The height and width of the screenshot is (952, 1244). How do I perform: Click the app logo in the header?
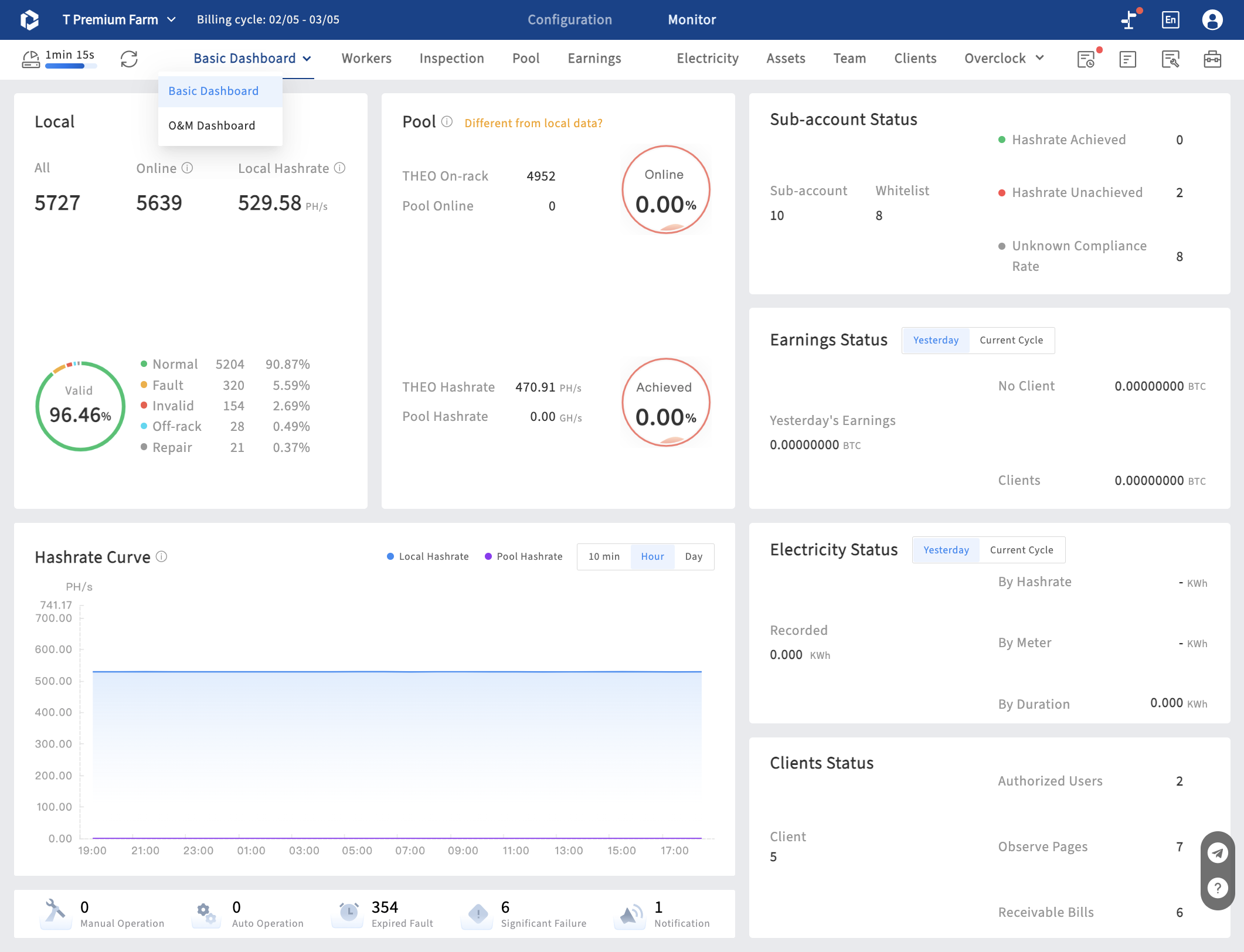pyautogui.click(x=29, y=20)
